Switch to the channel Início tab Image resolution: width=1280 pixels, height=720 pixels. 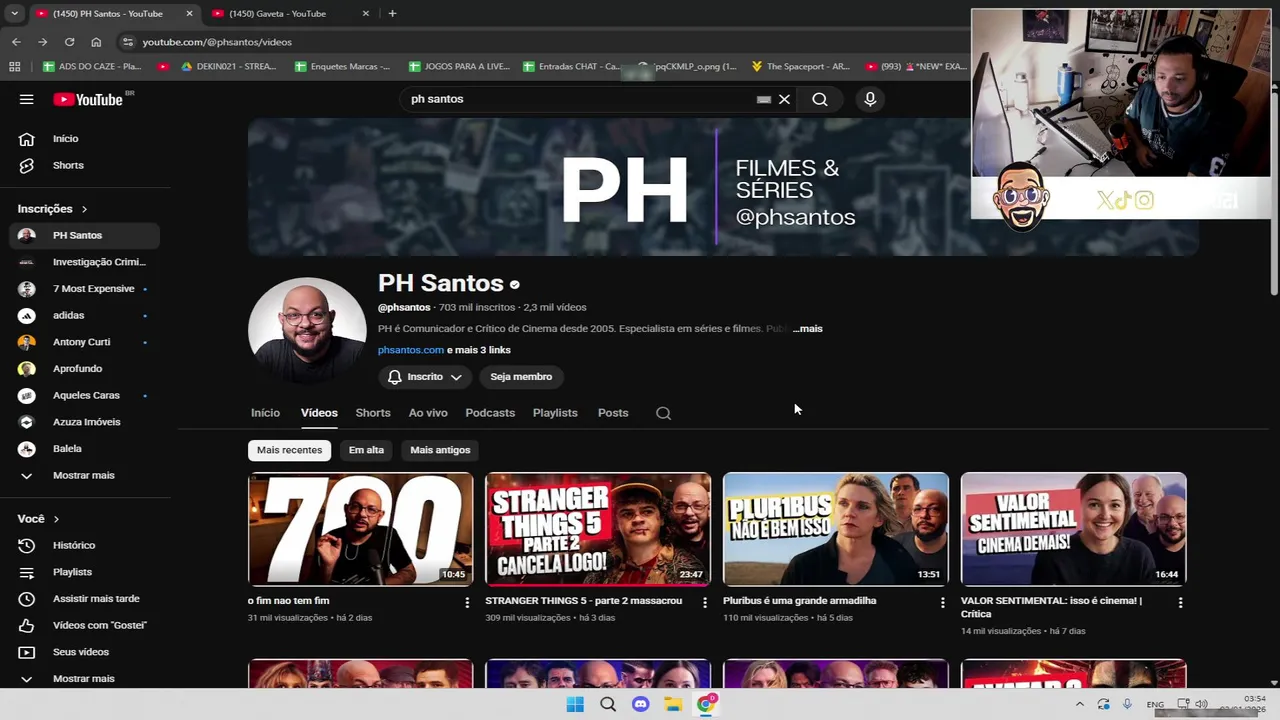(265, 413)
